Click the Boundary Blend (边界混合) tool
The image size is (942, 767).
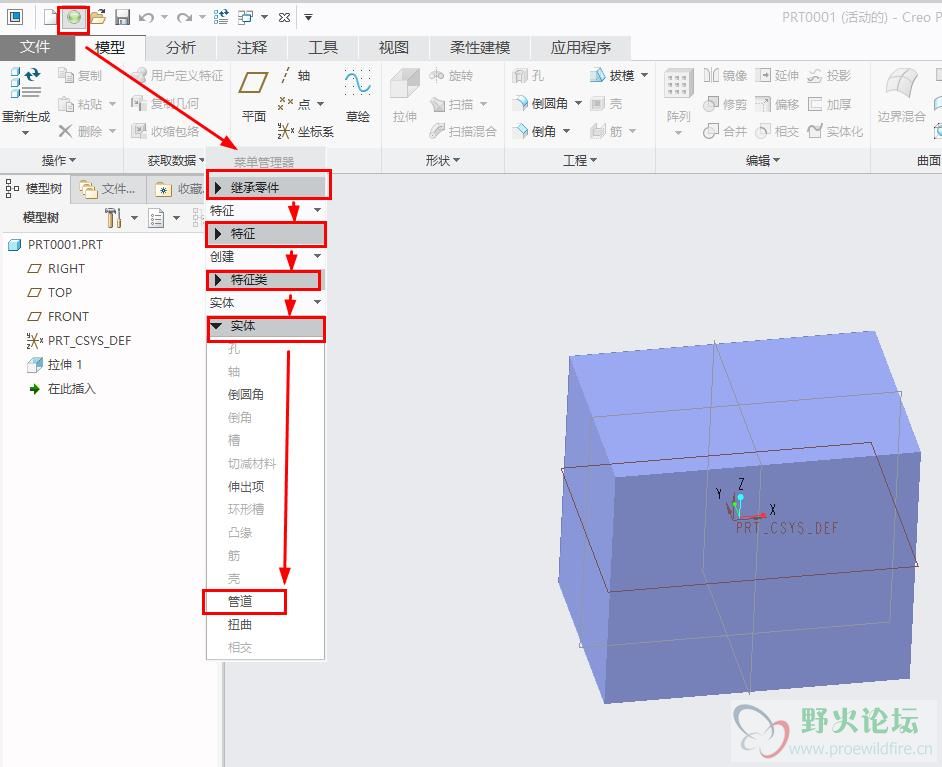coord(901,95)
